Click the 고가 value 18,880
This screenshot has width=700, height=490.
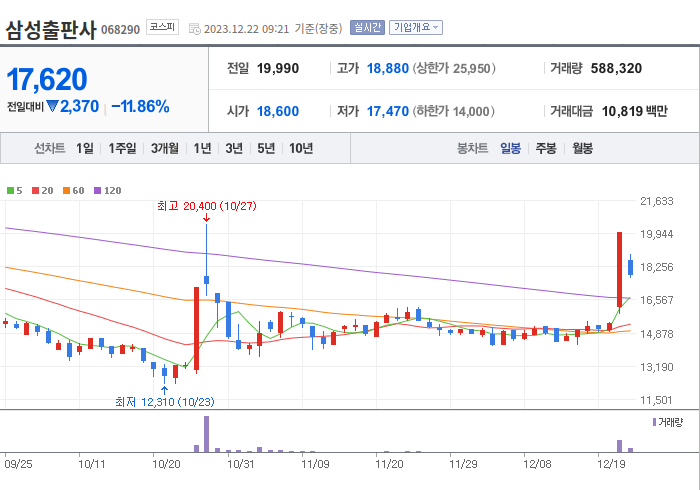(x=388, y=68)
